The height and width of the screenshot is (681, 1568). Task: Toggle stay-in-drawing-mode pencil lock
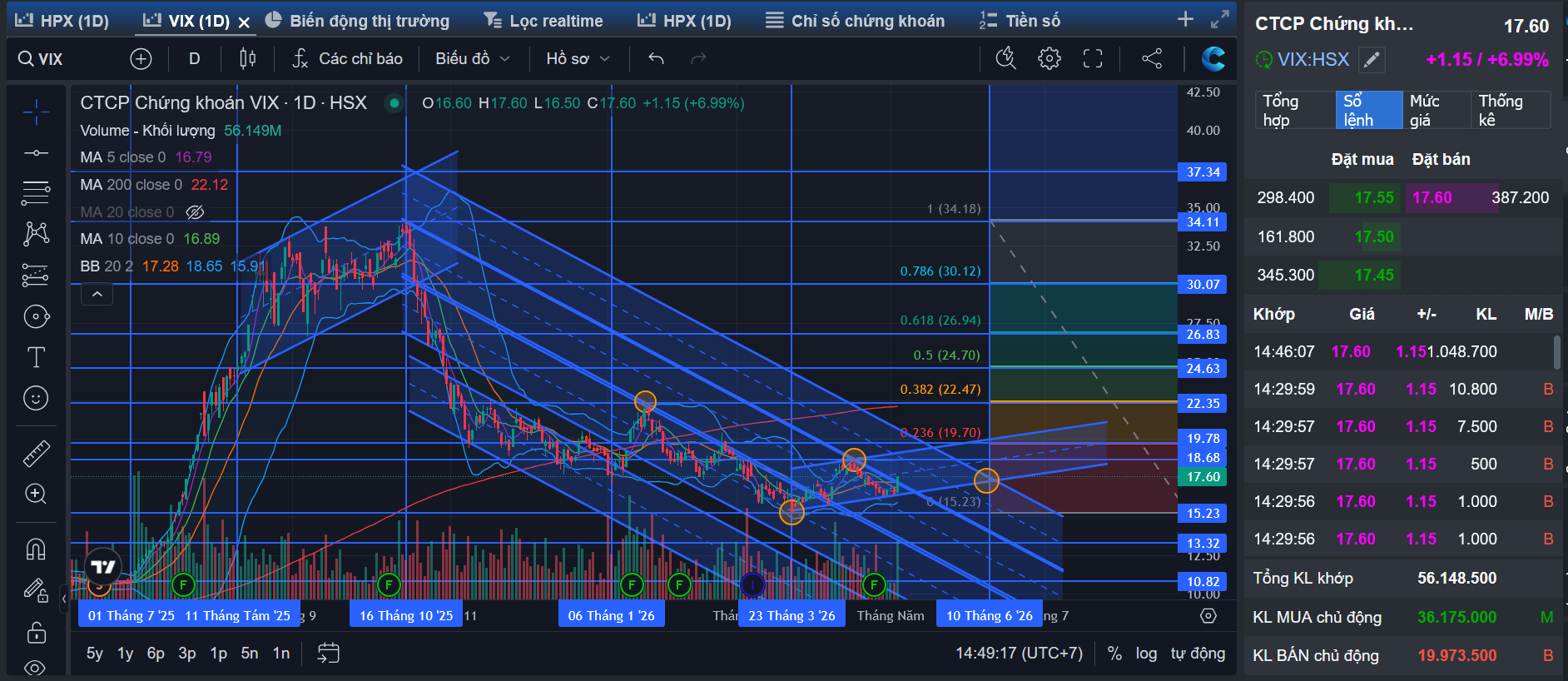pos(36,590)
